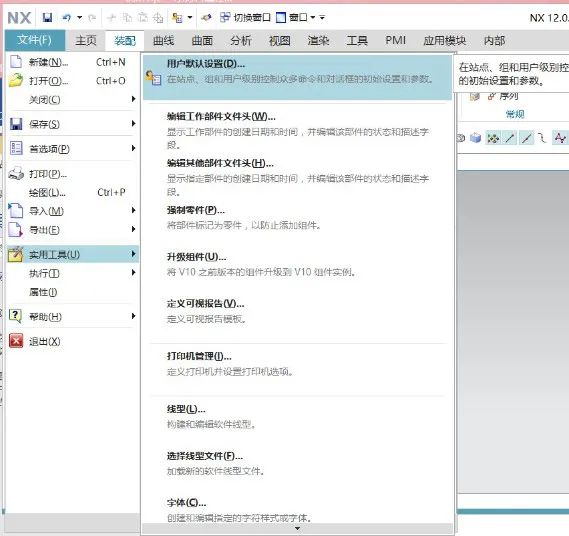This screenshot has width=569, height=536.
Task: Switch to the 分析 analysis tab
Action: point(241,40)
